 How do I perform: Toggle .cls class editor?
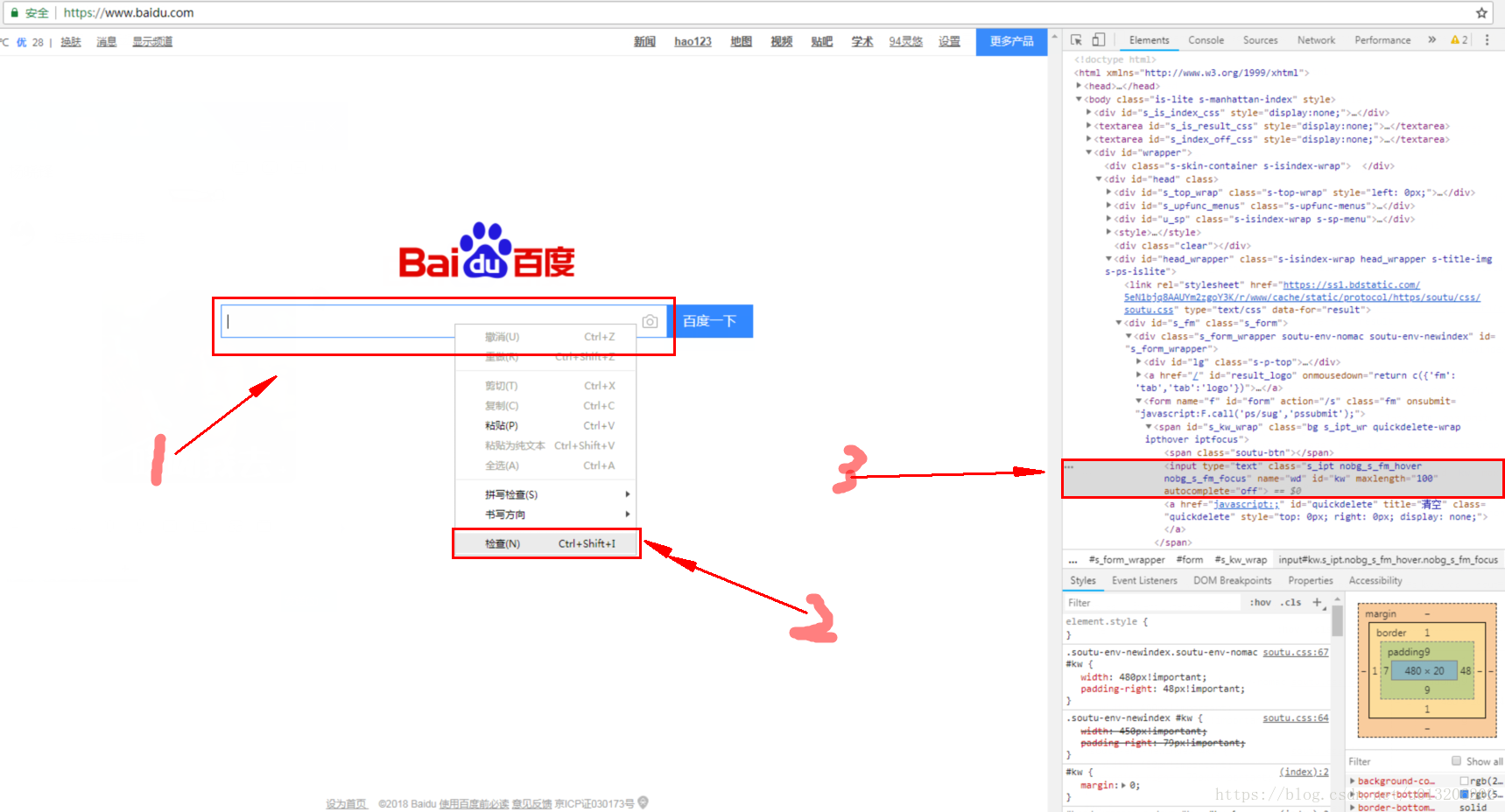point(1291,603)
